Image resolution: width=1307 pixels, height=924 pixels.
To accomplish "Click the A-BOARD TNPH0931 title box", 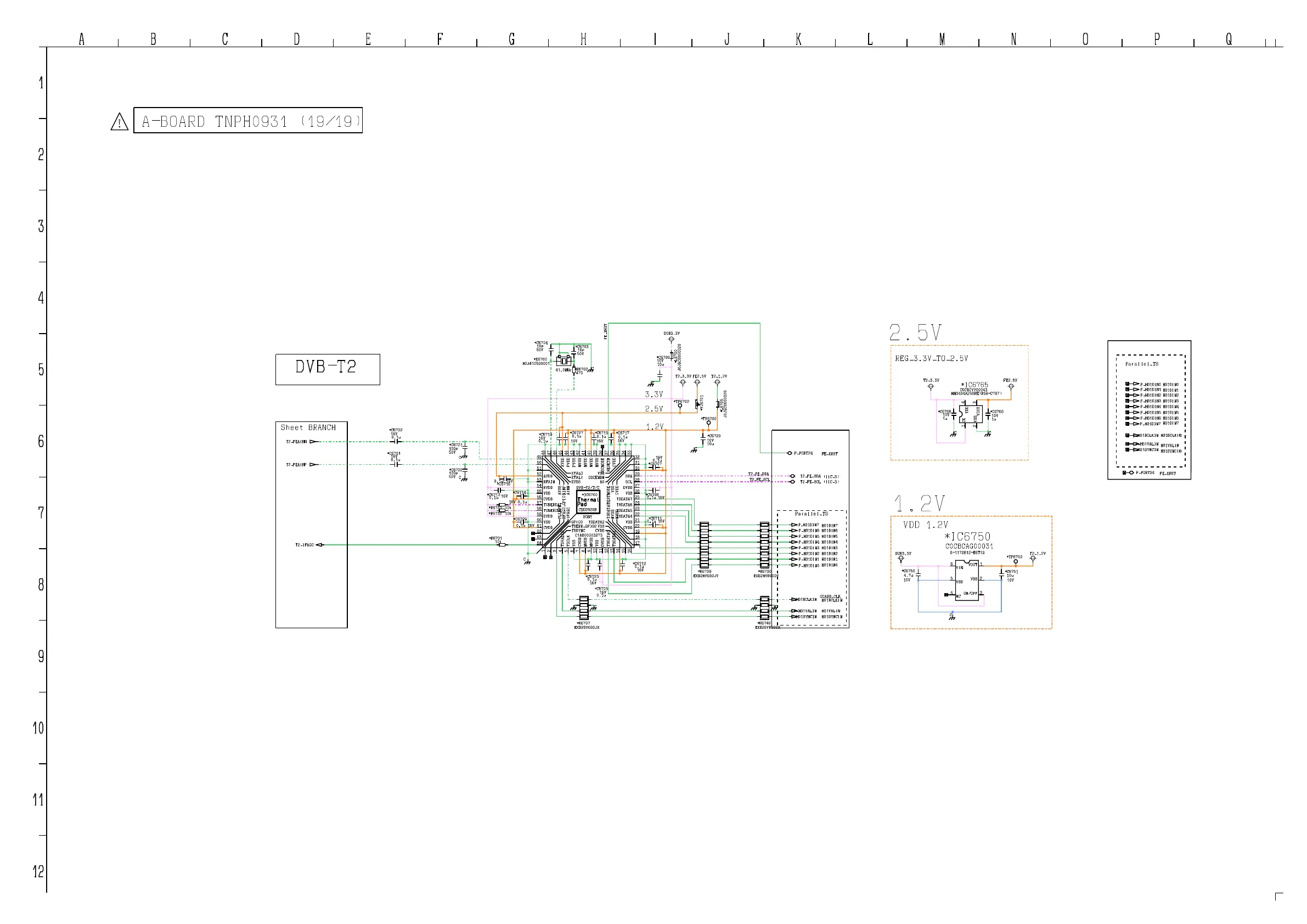I will [248, 121].
